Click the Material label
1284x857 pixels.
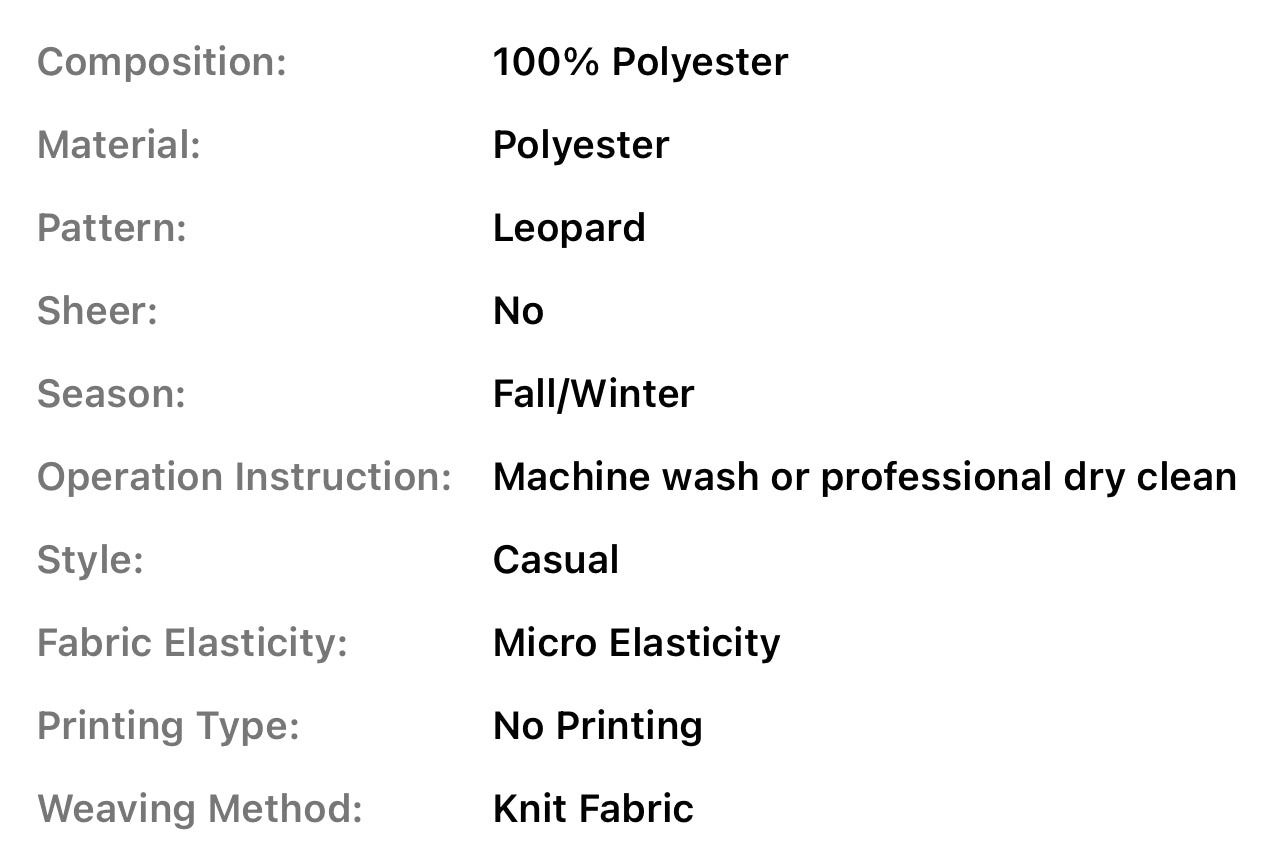(119, 145)
